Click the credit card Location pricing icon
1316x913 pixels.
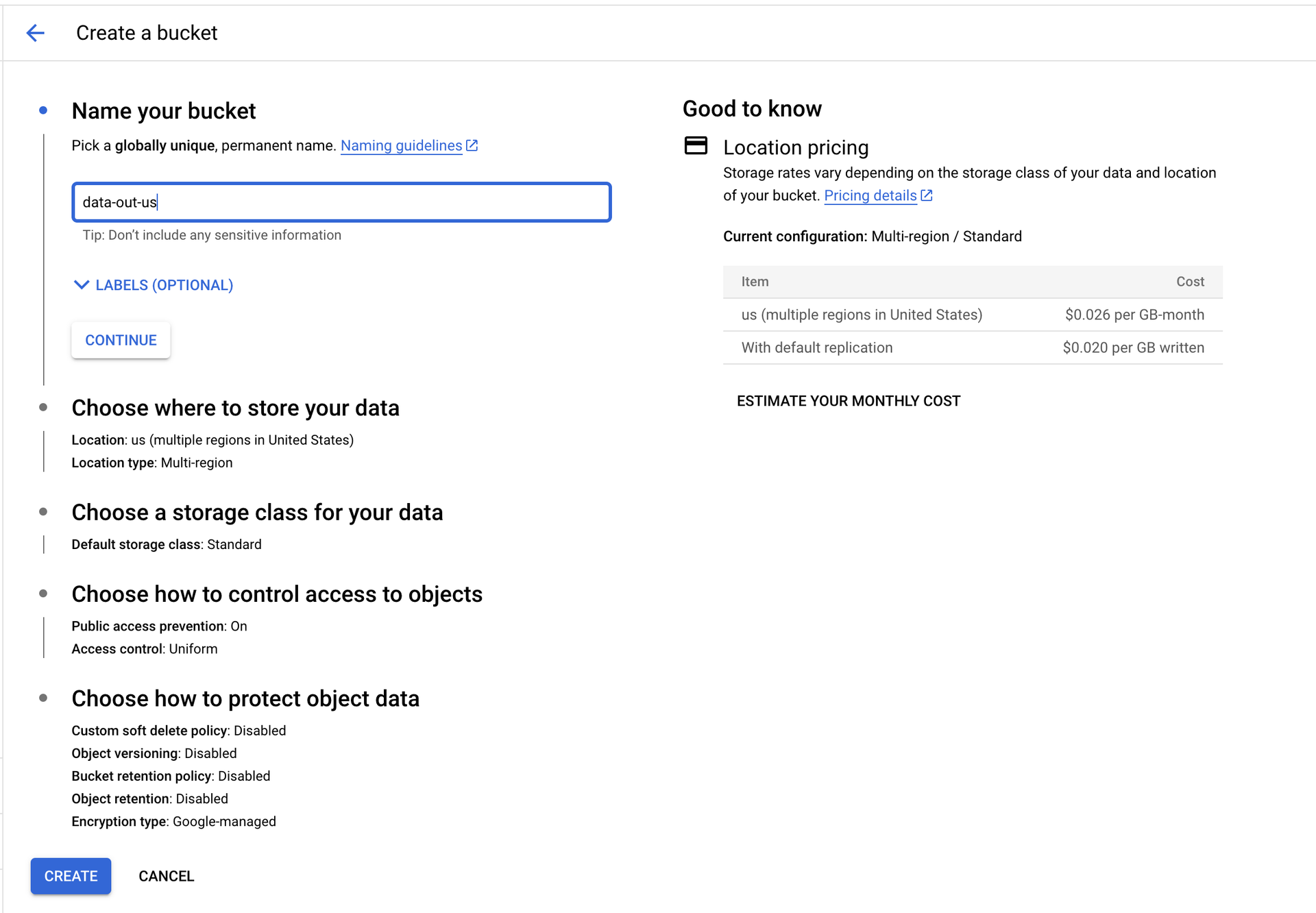pyautogui.click(x=696, y=145)
